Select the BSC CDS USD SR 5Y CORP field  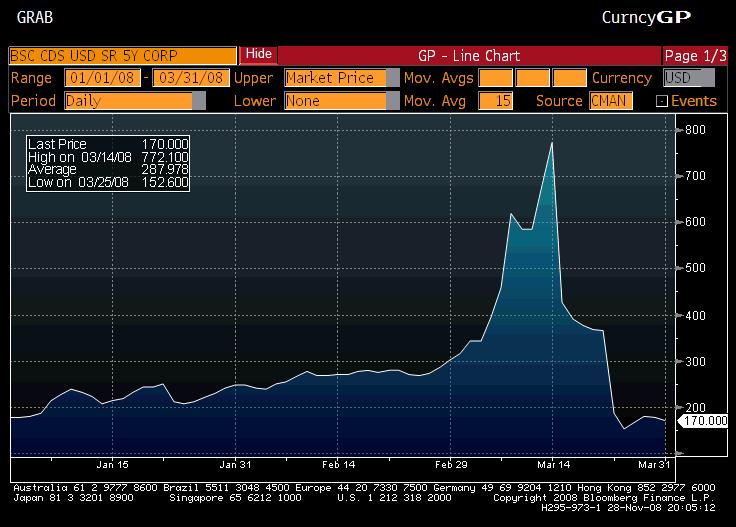[123, 55]
